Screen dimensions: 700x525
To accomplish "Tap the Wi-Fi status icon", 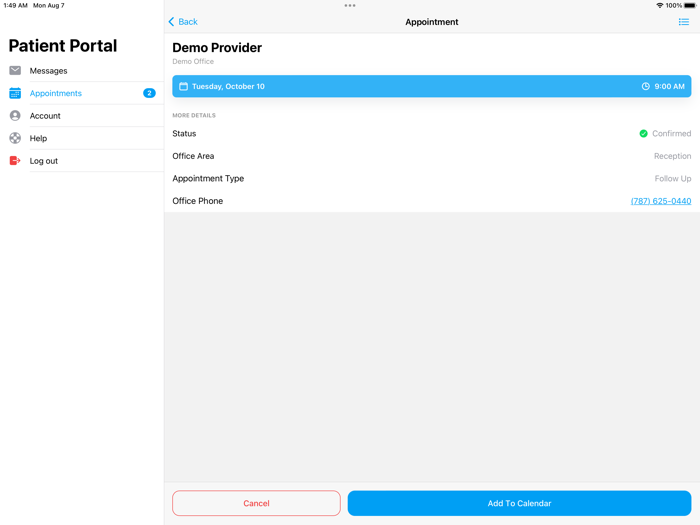I will pyautogui.click(x=659, y=5).
